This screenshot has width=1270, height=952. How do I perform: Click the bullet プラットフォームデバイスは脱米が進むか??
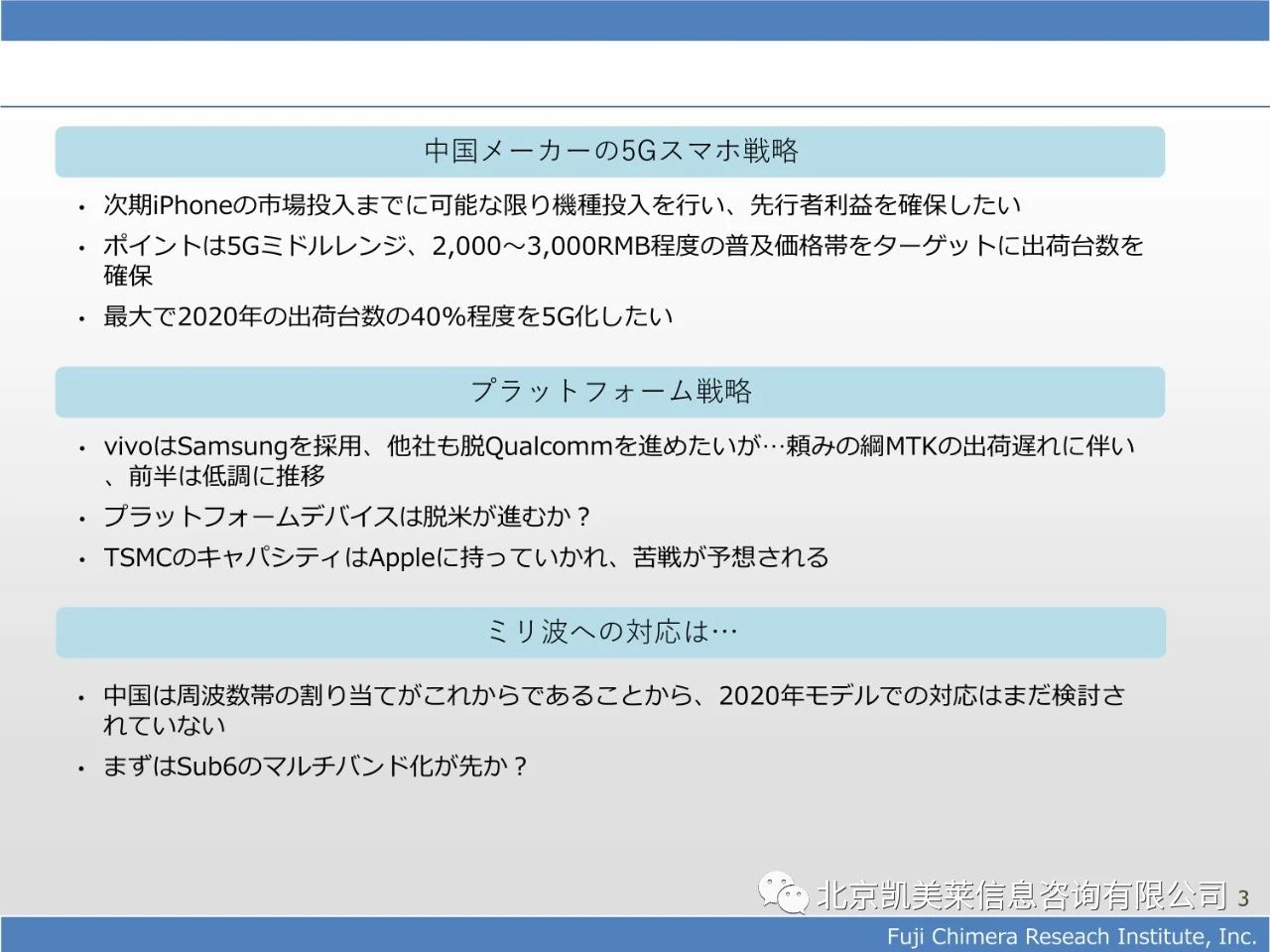point(347,517)
